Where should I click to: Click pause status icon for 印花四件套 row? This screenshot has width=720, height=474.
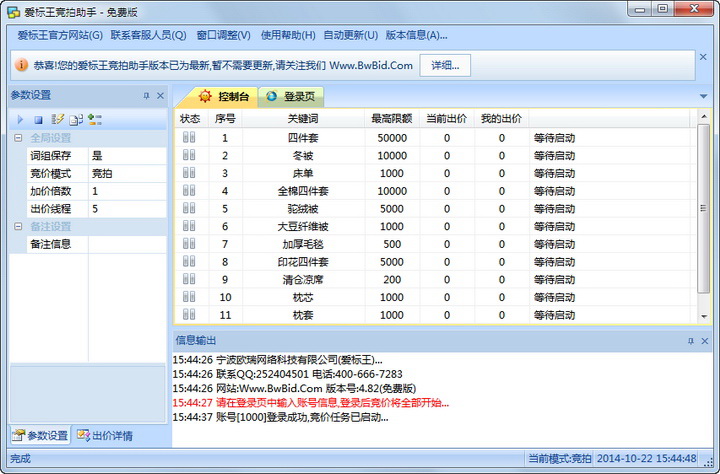tap(189, 261)
